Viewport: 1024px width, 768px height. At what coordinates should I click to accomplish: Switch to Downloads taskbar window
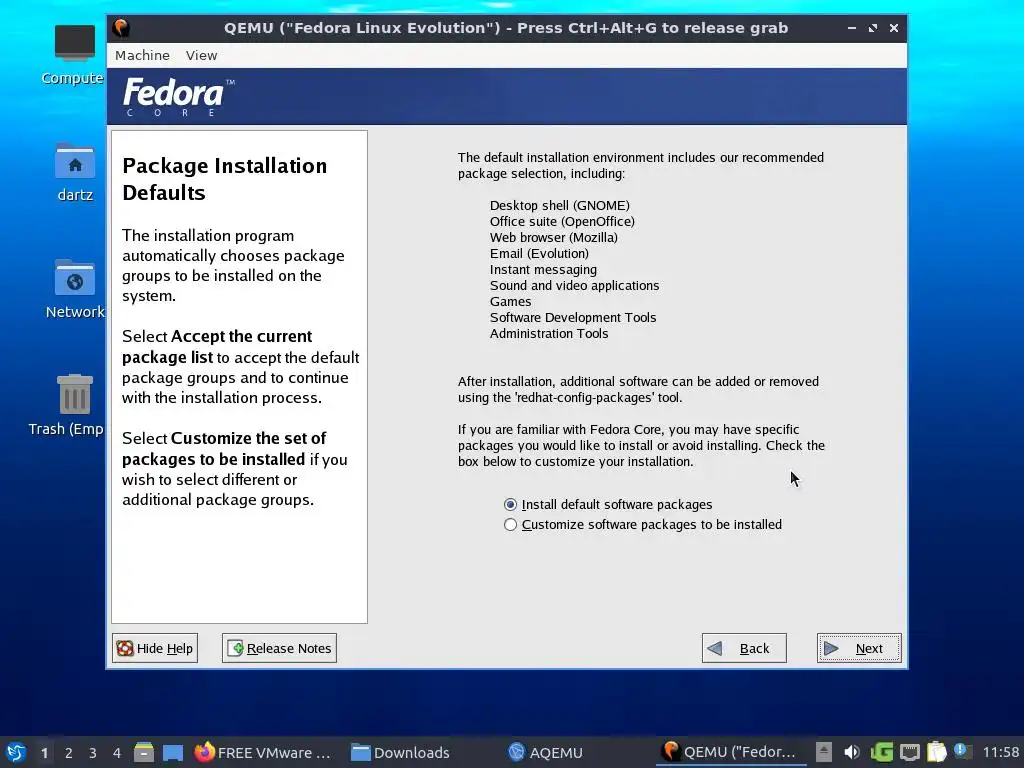[x=400, y=752]
